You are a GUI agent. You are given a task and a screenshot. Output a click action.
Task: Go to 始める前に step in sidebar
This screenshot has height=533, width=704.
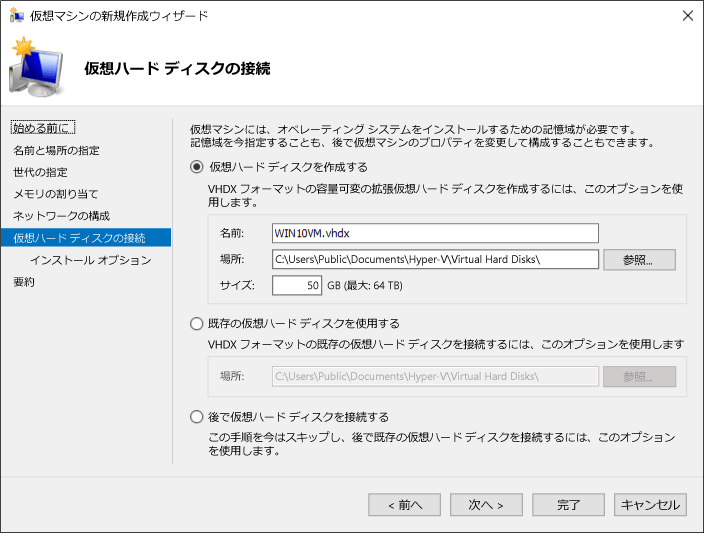[x=43, y=128]
